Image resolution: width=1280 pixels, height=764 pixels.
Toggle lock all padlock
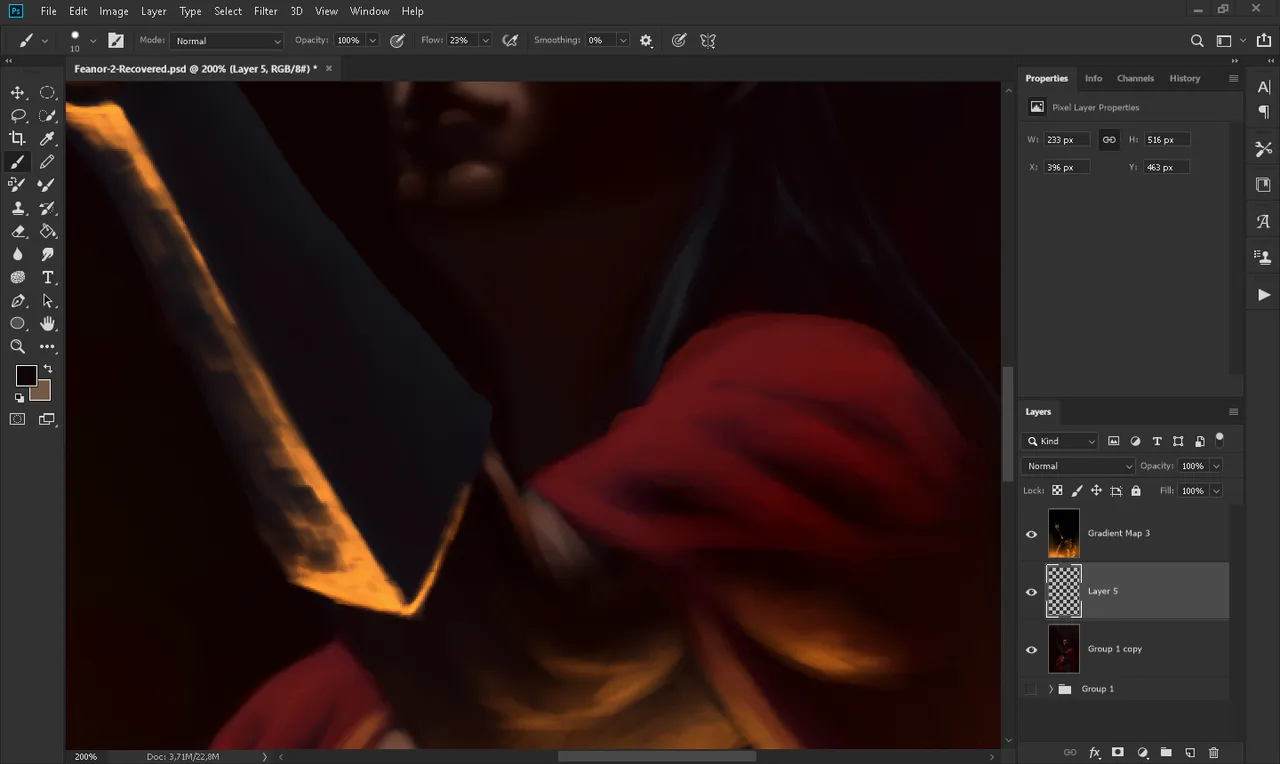click(1135, 491)
